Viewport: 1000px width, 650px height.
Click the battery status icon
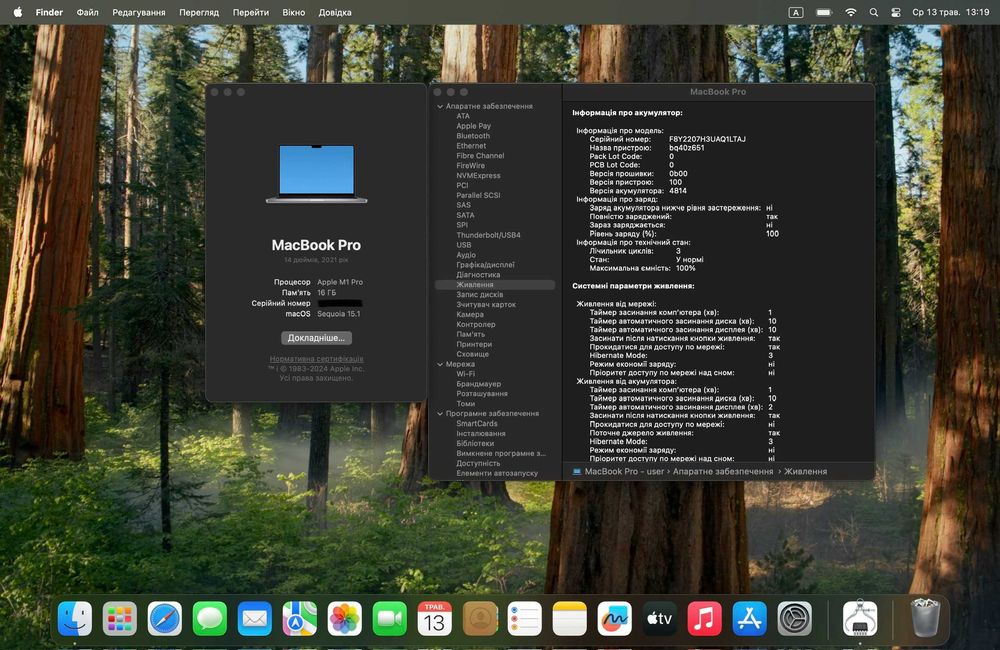[x=824, y=12]
